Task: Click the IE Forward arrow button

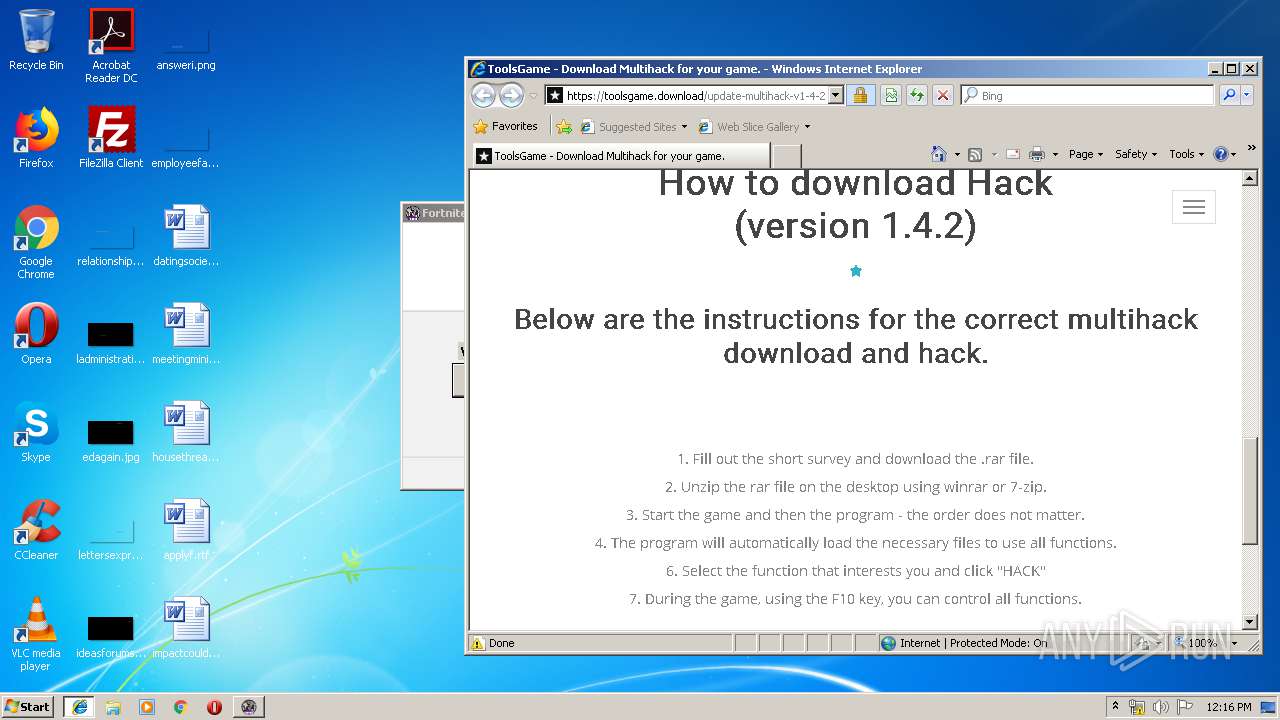Action: click(511, 95)
